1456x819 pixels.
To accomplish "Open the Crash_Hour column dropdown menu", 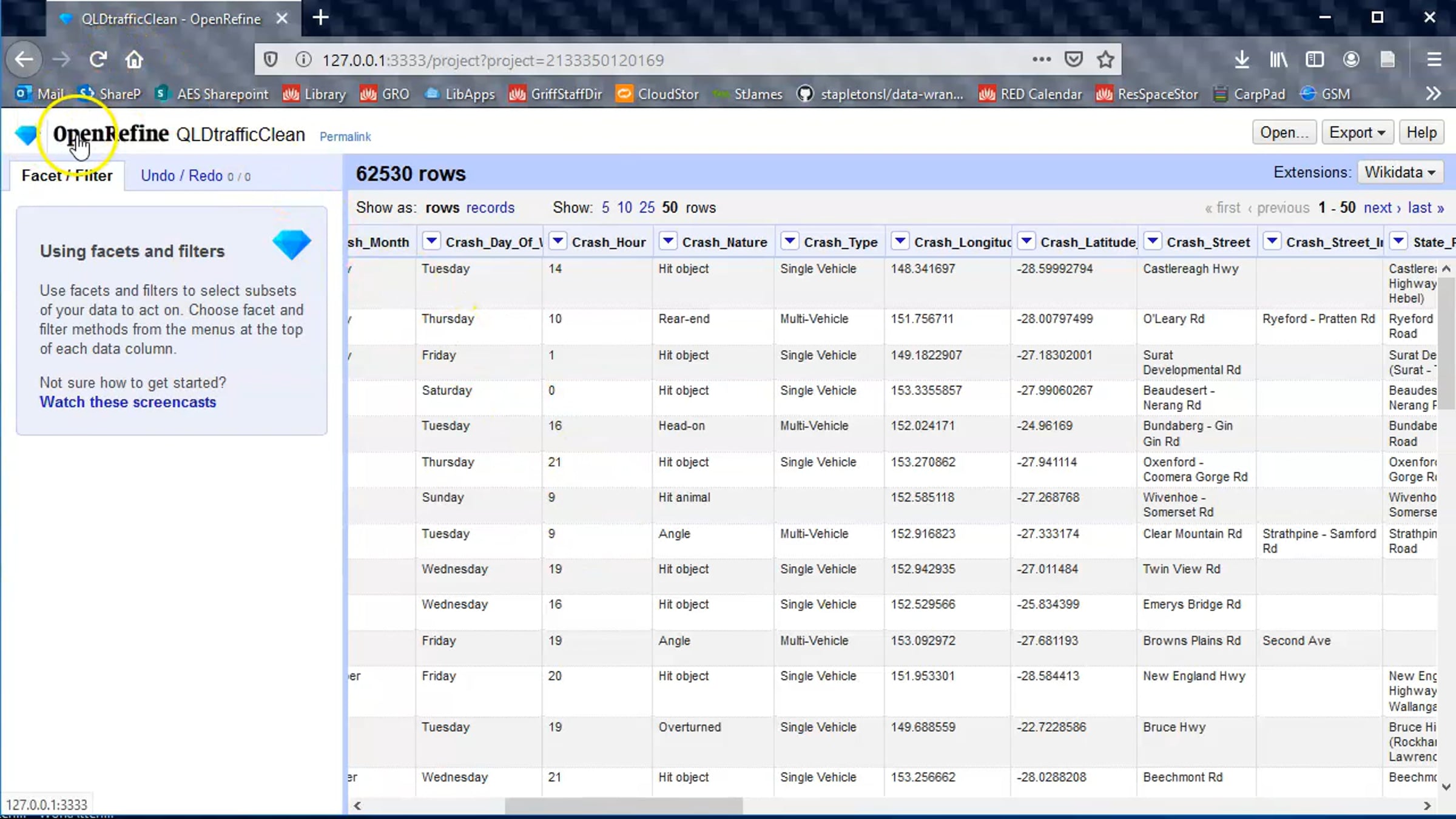I will point(558,241).
